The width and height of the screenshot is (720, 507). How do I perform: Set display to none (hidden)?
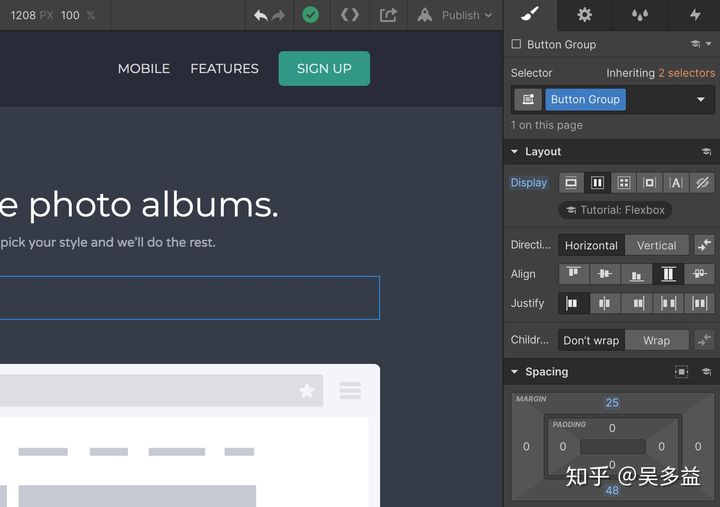[x=702, y=183]
